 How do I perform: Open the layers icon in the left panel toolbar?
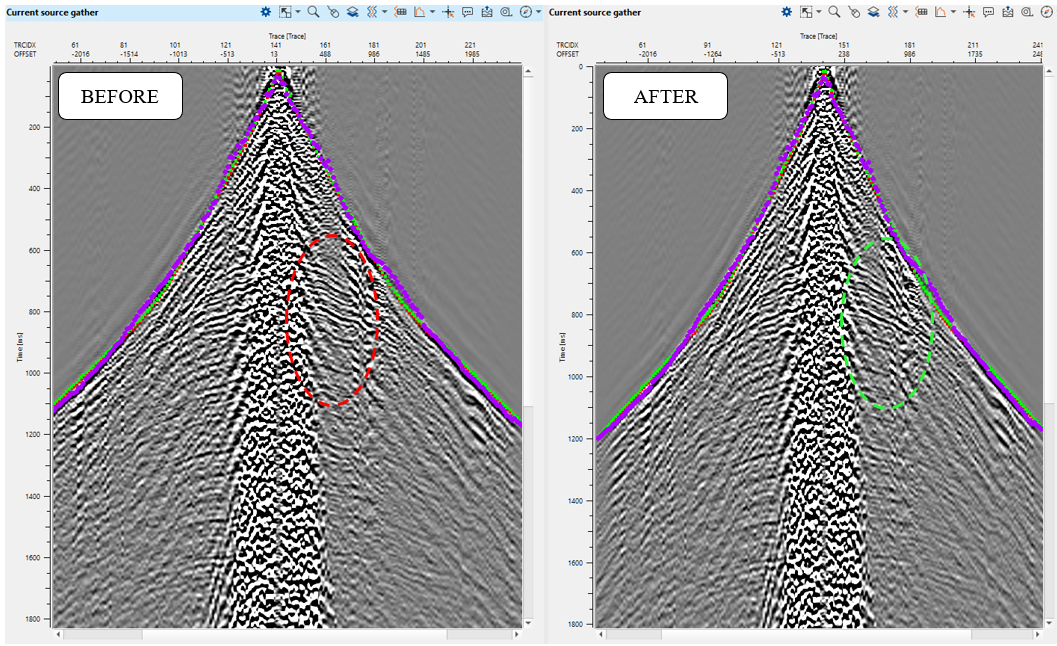pyautogui.click(x=353, y=12)
